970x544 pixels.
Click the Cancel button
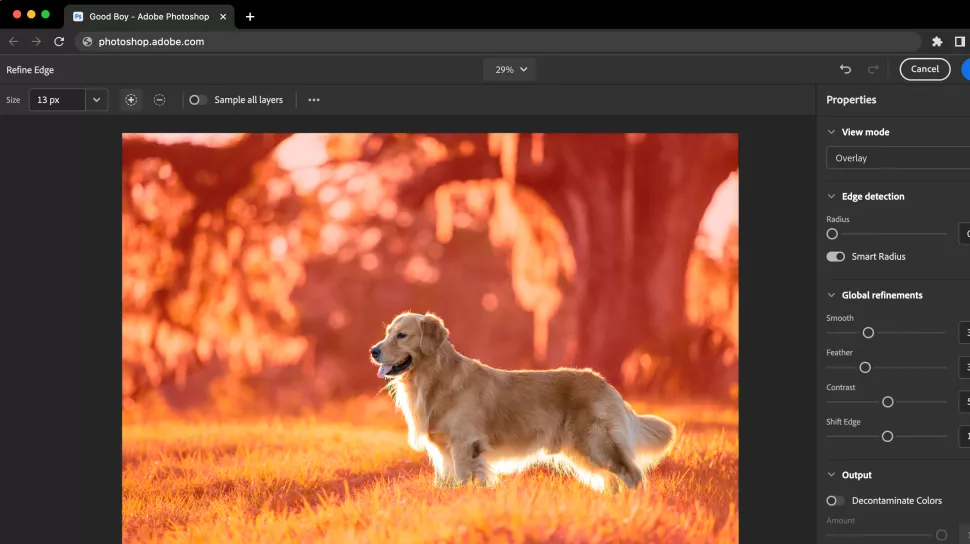(924, 69)
